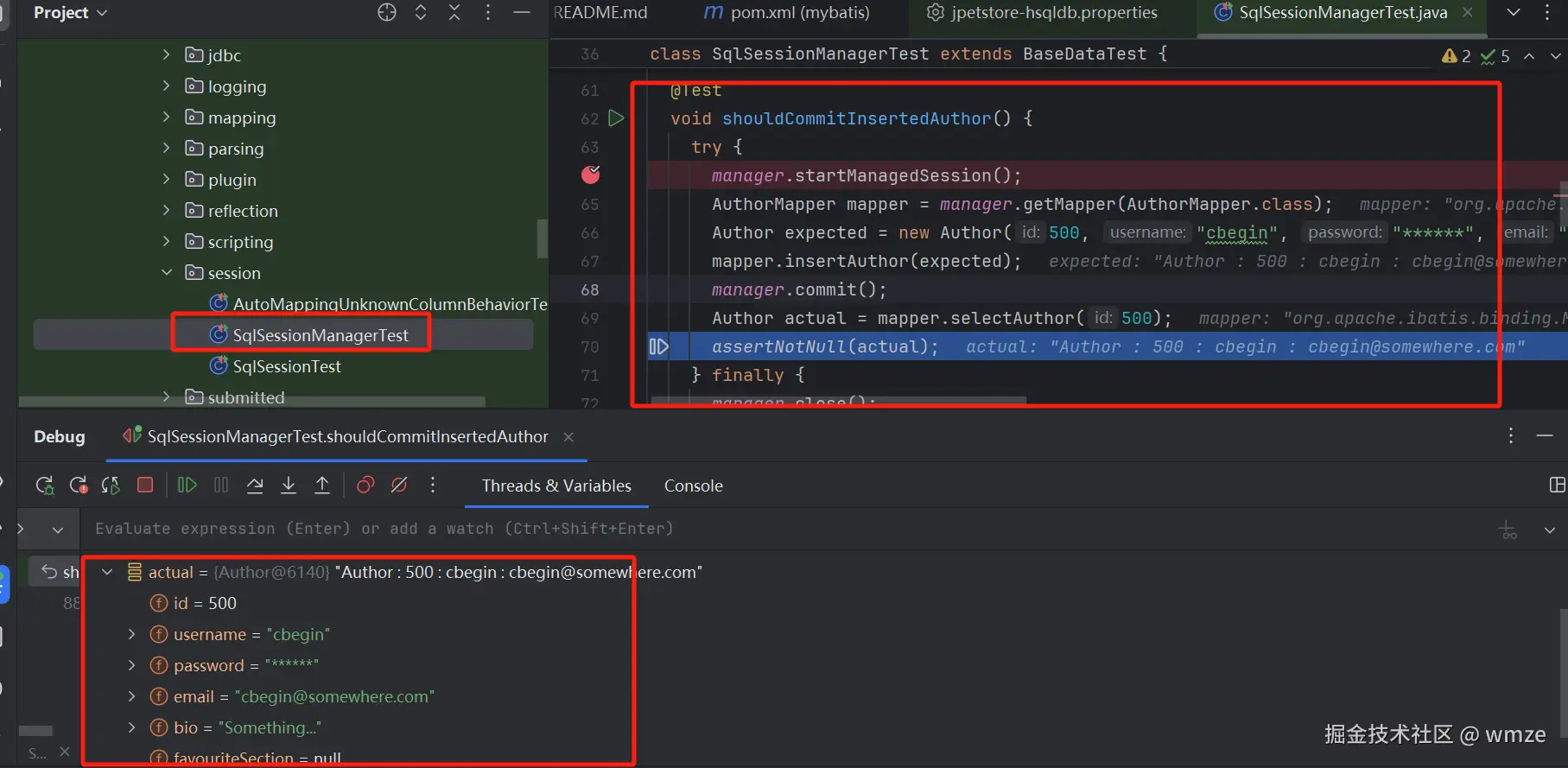Open View Breakpoints icon
The image size is (1568, 768).
365,486
